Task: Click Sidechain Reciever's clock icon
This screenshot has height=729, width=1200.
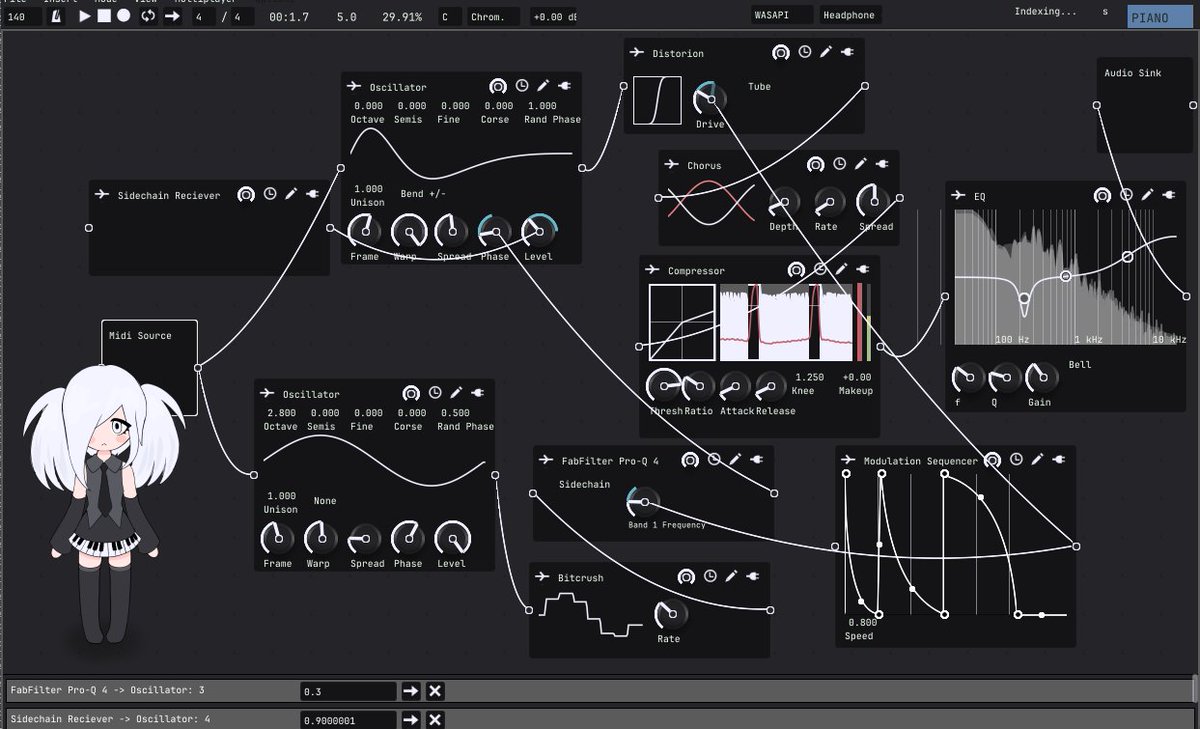Action: [x=270, y=194]
